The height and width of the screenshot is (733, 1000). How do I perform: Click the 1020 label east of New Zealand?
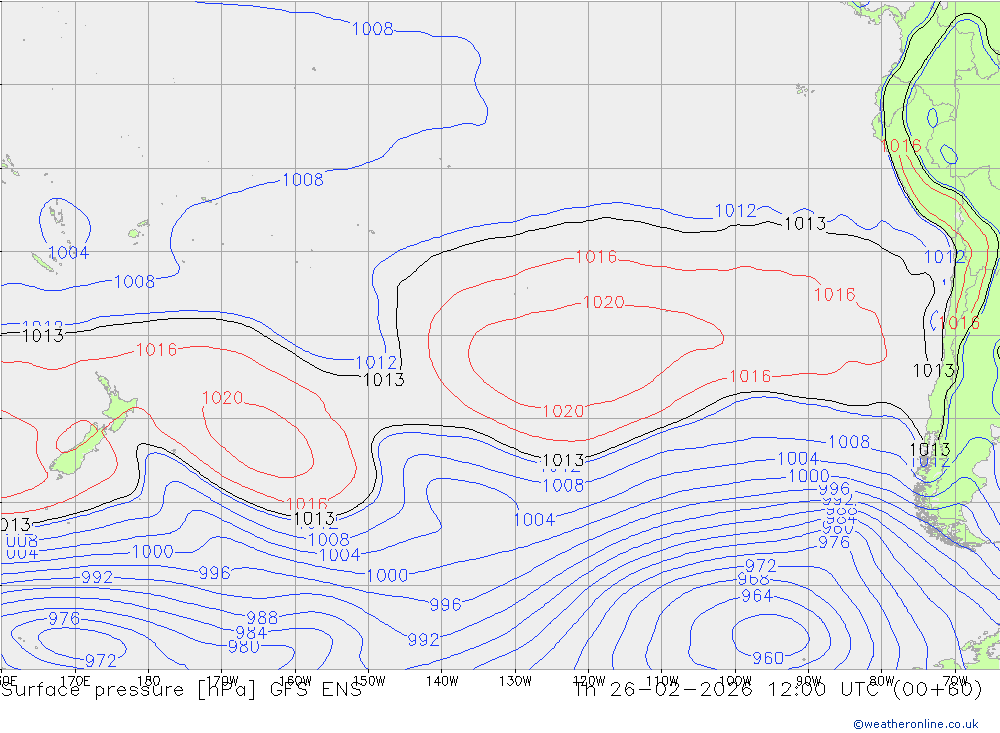click(223, 398)
